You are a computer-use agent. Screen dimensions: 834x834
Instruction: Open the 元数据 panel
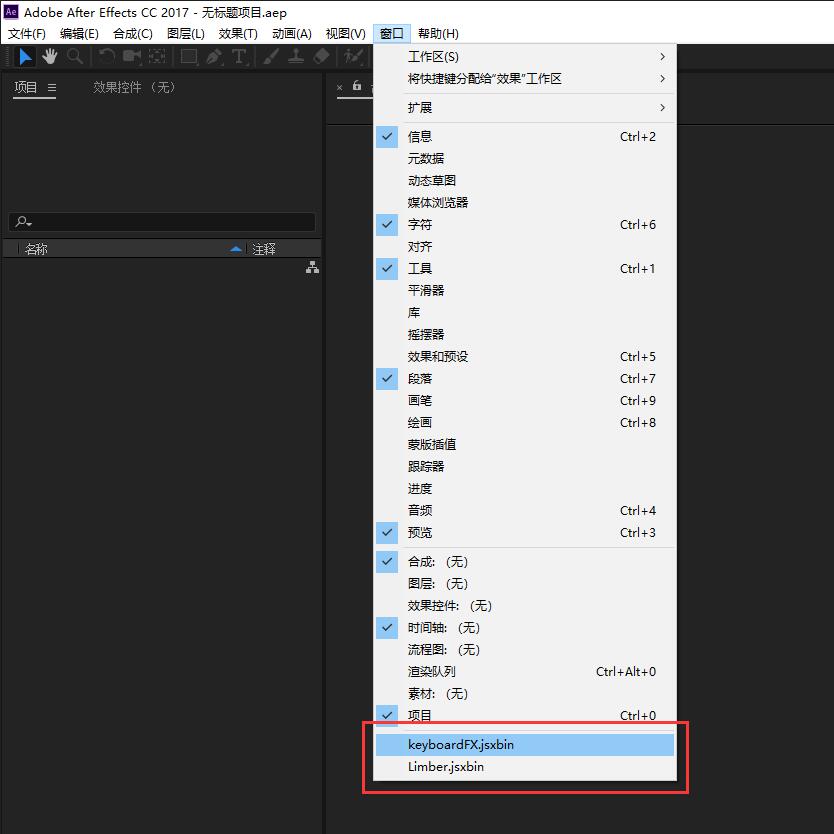point(525,159)
